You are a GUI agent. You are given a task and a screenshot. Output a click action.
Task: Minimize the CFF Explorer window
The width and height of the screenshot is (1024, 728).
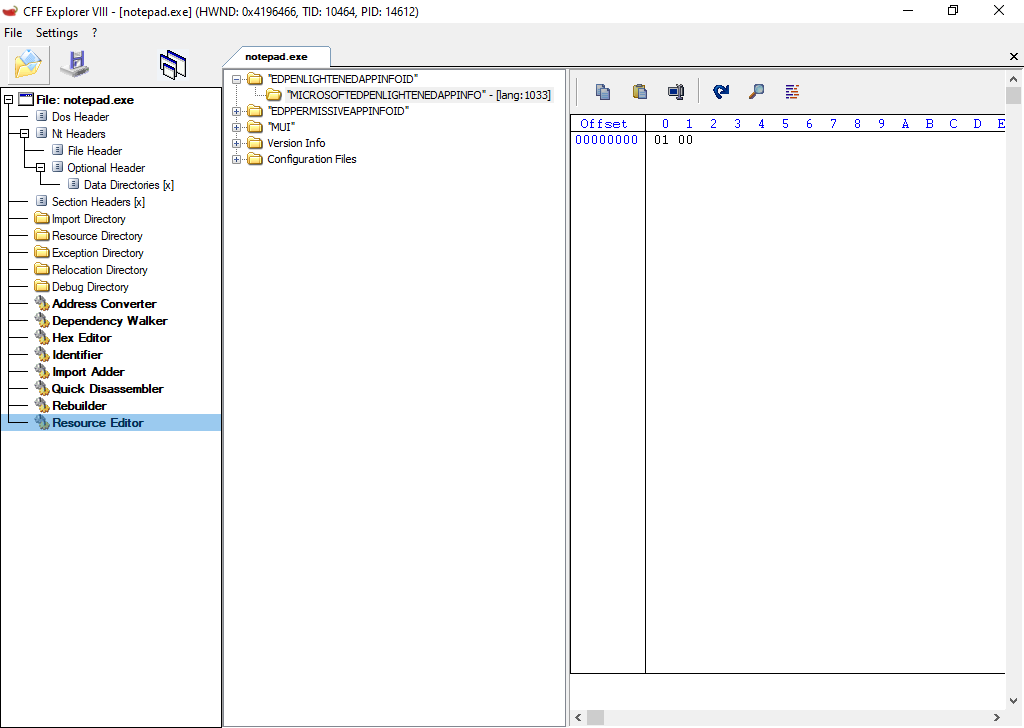[907, 11]
